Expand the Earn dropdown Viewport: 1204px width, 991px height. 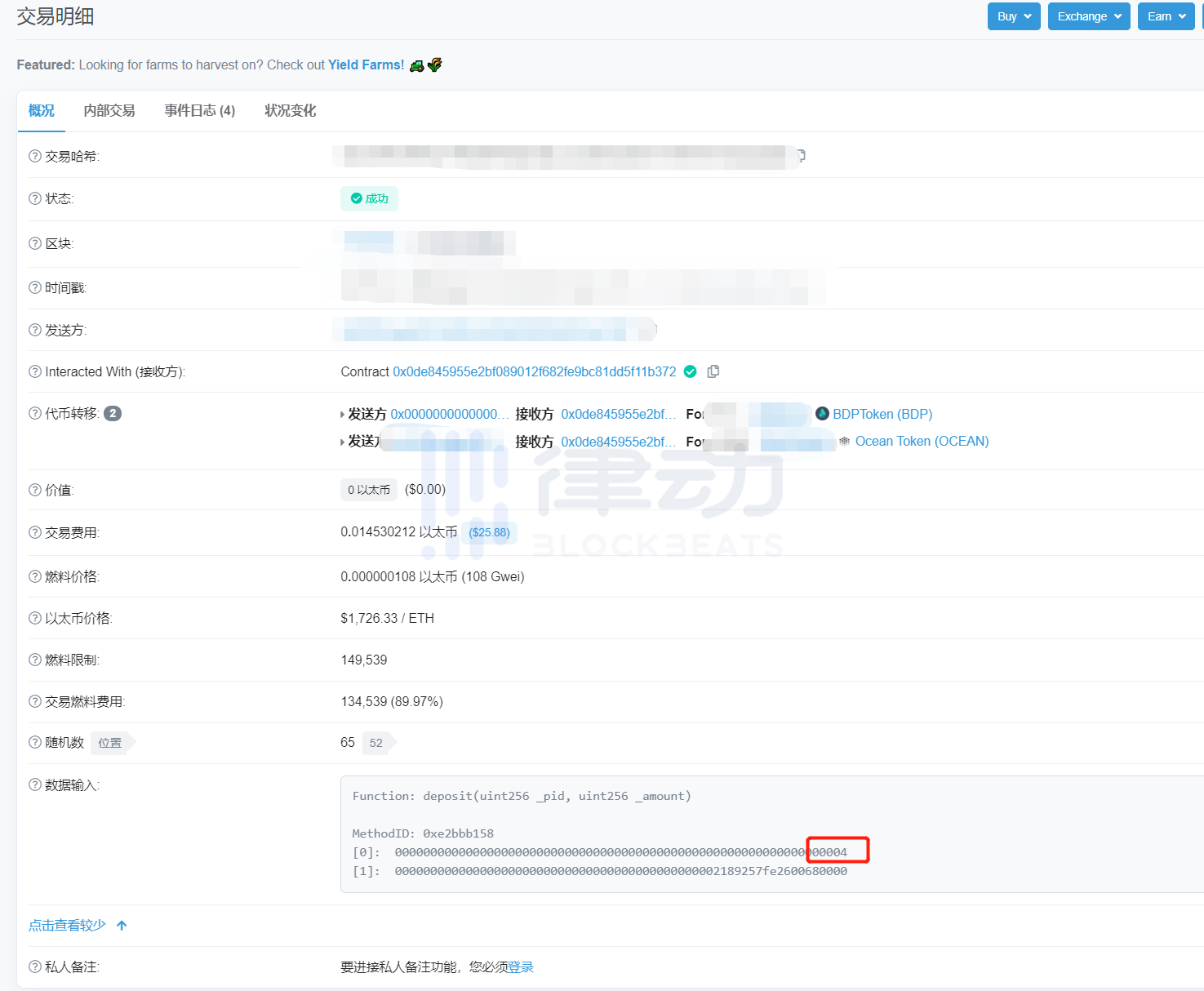[1166, 16]
